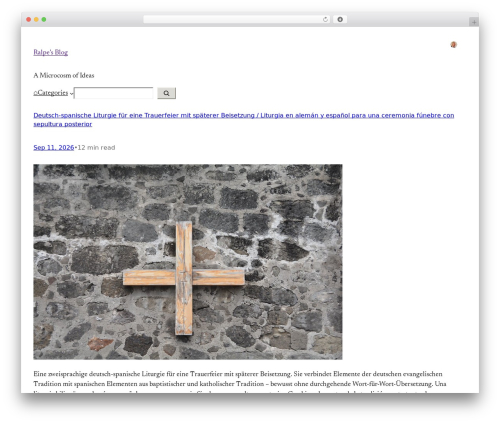Click the Sep 11, 2026 date link
This screenshot has width=500, height=423.
coord(54,148)
